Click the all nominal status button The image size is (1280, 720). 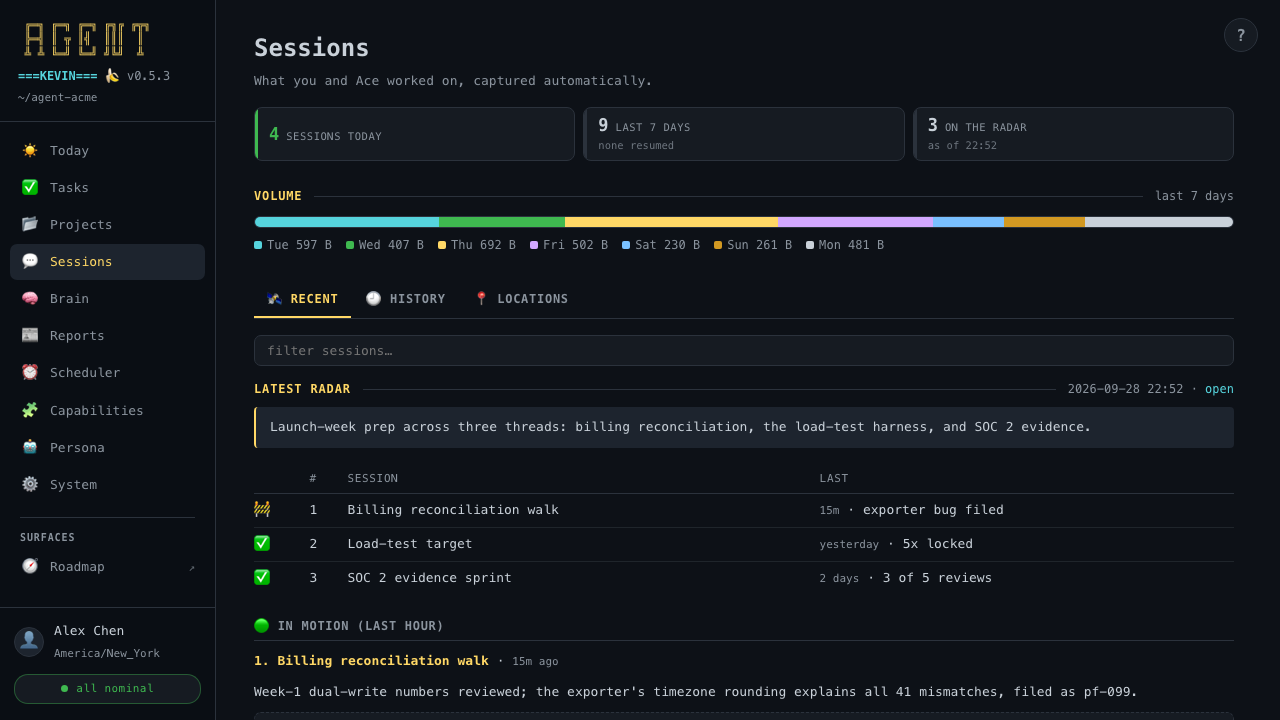point(107,688)
